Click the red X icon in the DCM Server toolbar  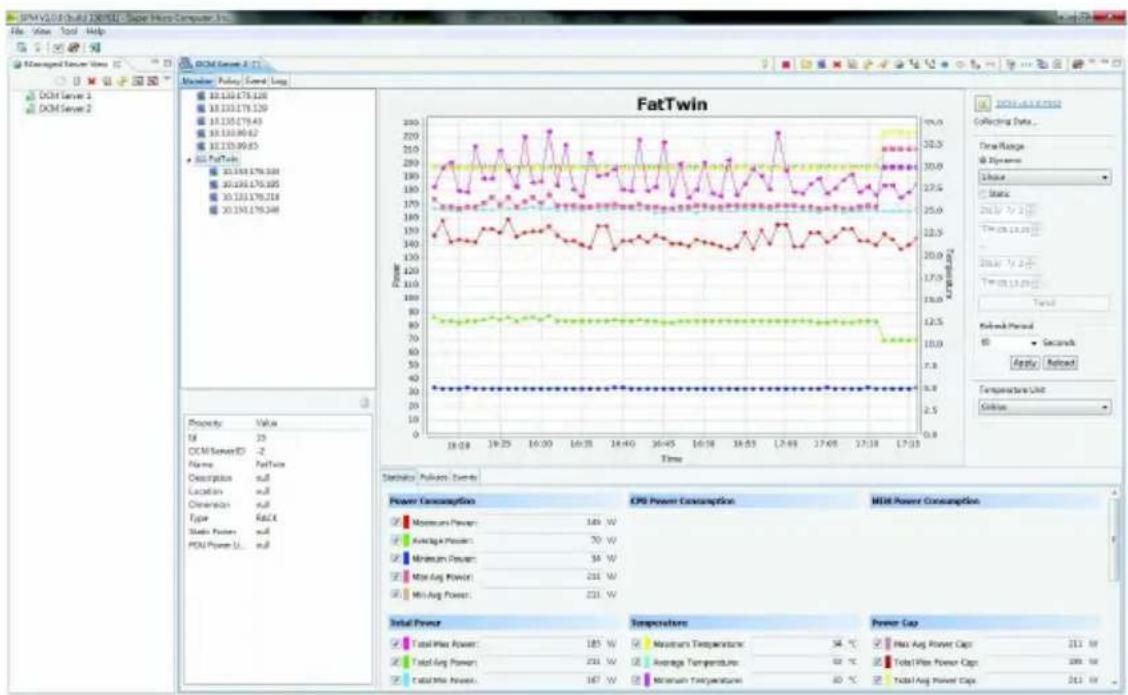tap(837, 65)
